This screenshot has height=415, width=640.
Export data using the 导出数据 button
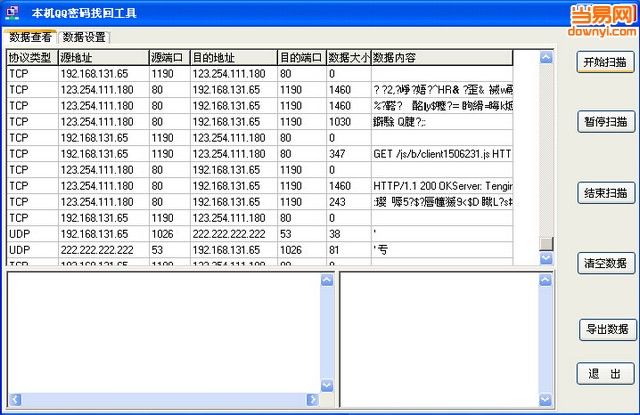coord(606,329)
